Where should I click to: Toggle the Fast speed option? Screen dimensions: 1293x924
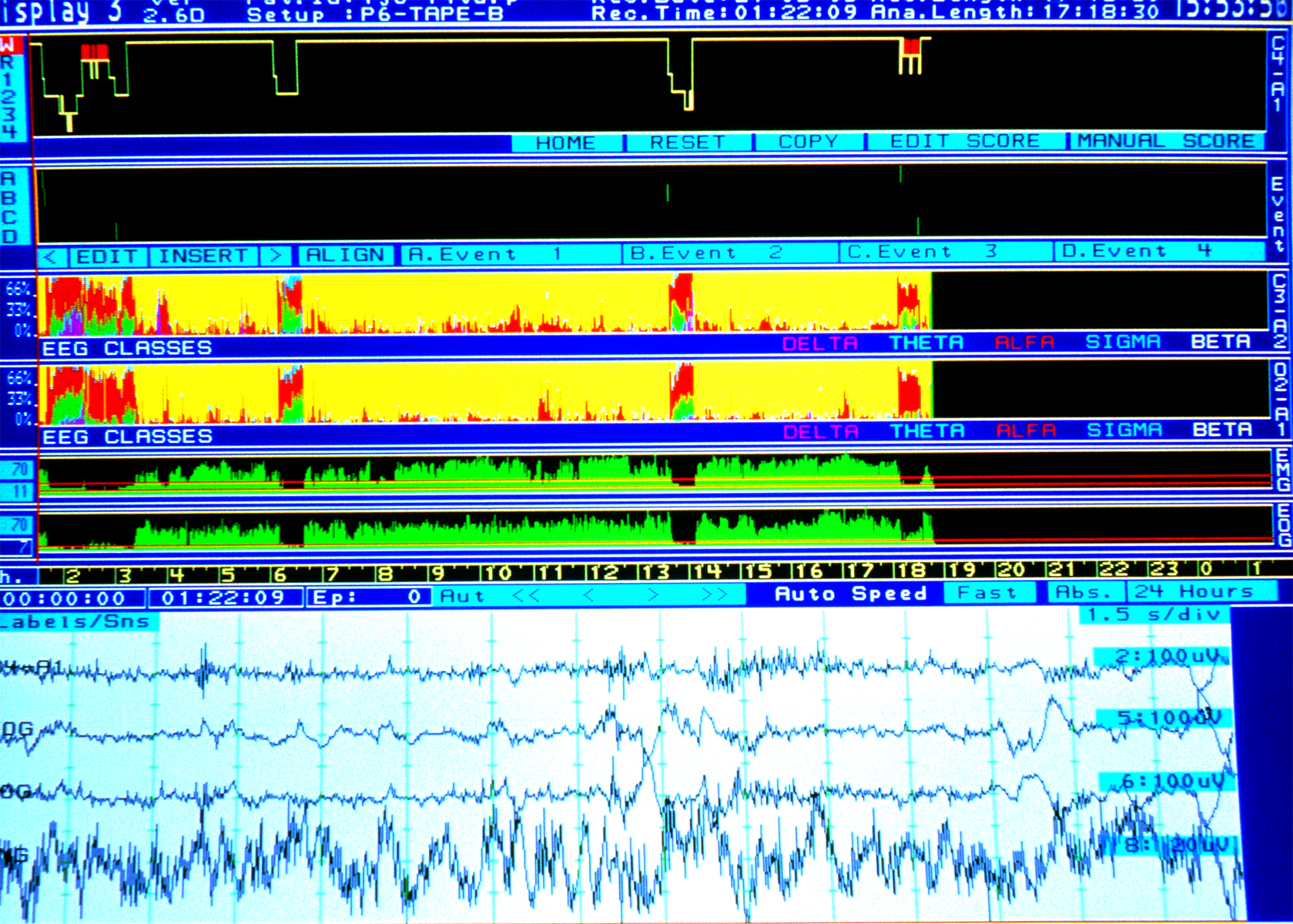pos(986,593)
